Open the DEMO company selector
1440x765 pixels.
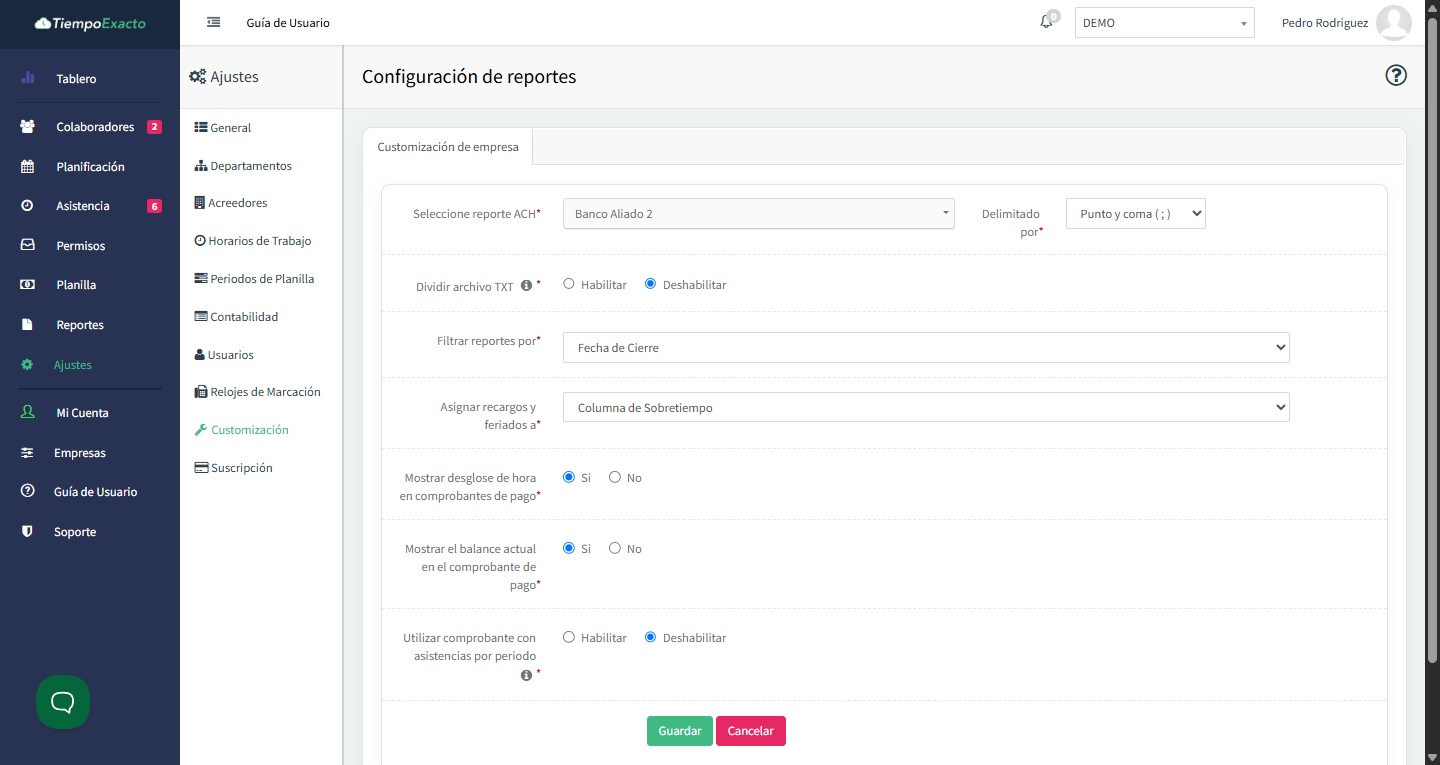(x=1164, y=23)
